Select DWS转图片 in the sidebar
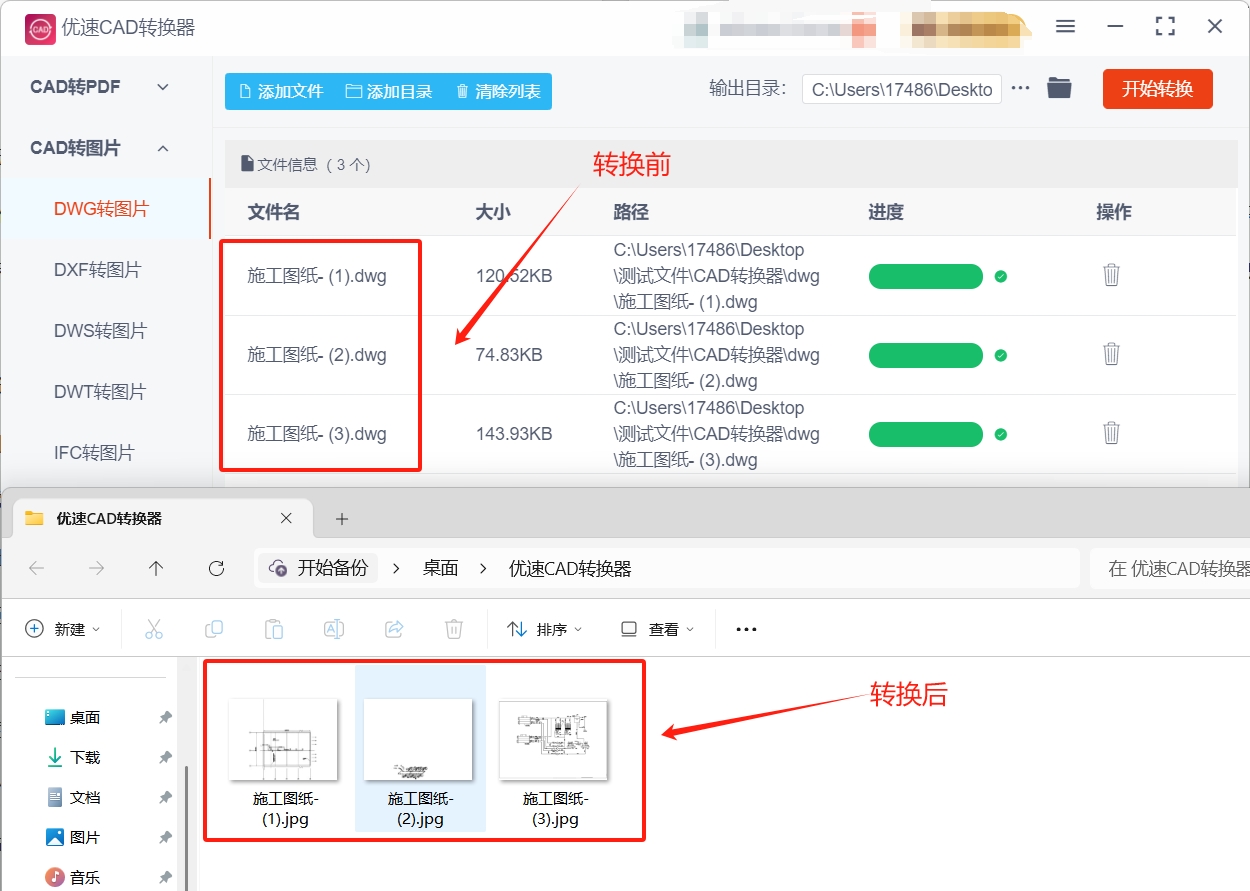This screenshot has width=1250, height=891. [100, 331]
